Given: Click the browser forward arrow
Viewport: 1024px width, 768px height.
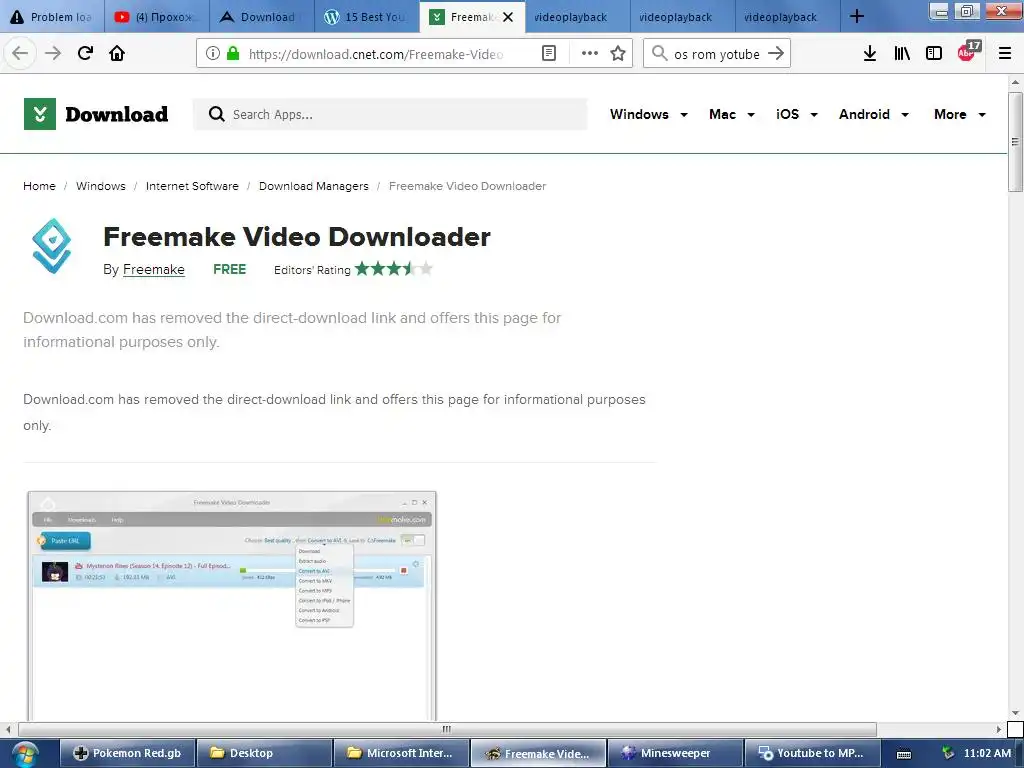Looking at the screenshot, I should [x=53, y=53].
